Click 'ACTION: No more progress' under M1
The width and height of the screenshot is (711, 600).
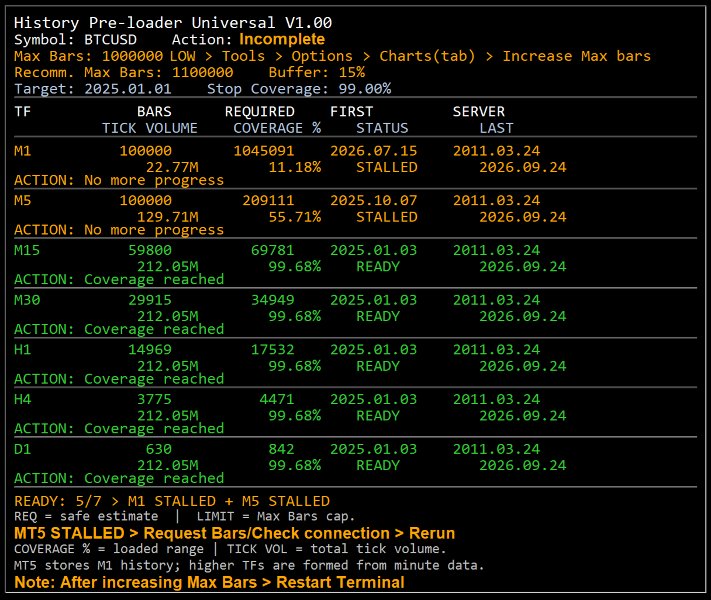point(119,180)
